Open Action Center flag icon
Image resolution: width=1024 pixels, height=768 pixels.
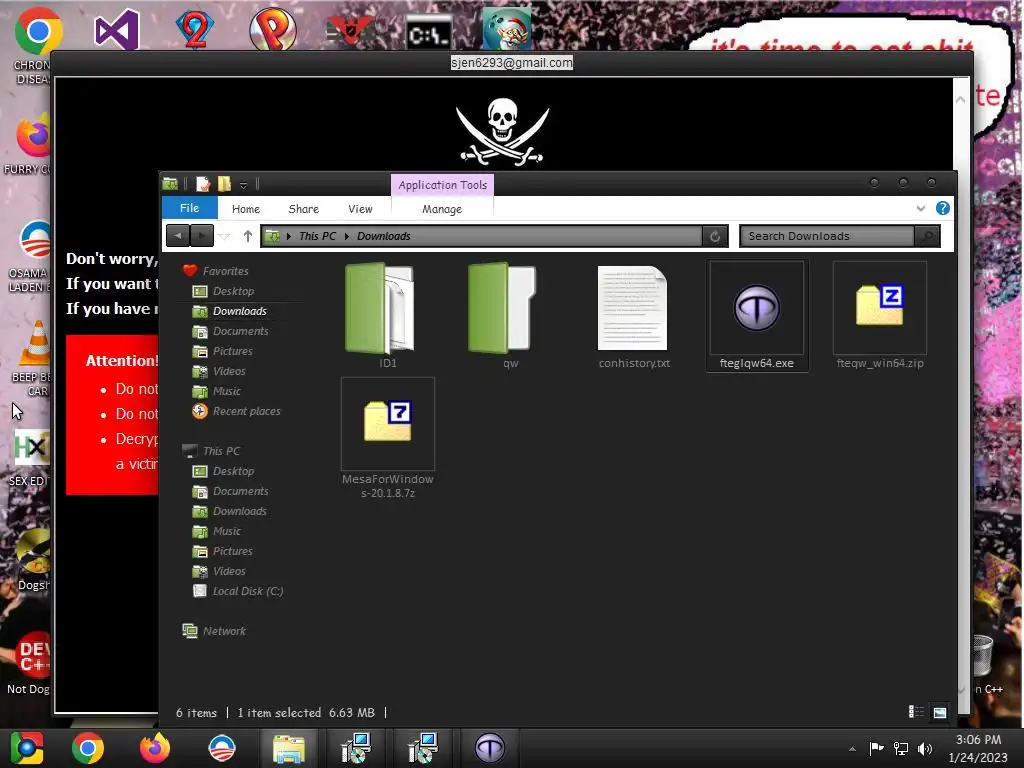pyautogui.click(x=876, y=748)
